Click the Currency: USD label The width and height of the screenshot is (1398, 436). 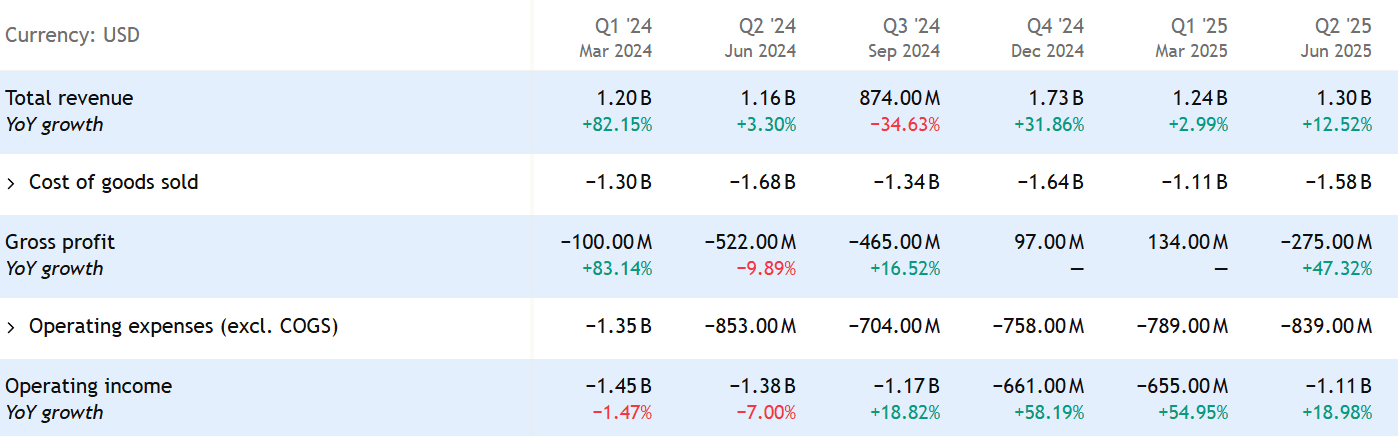point(72,36)
